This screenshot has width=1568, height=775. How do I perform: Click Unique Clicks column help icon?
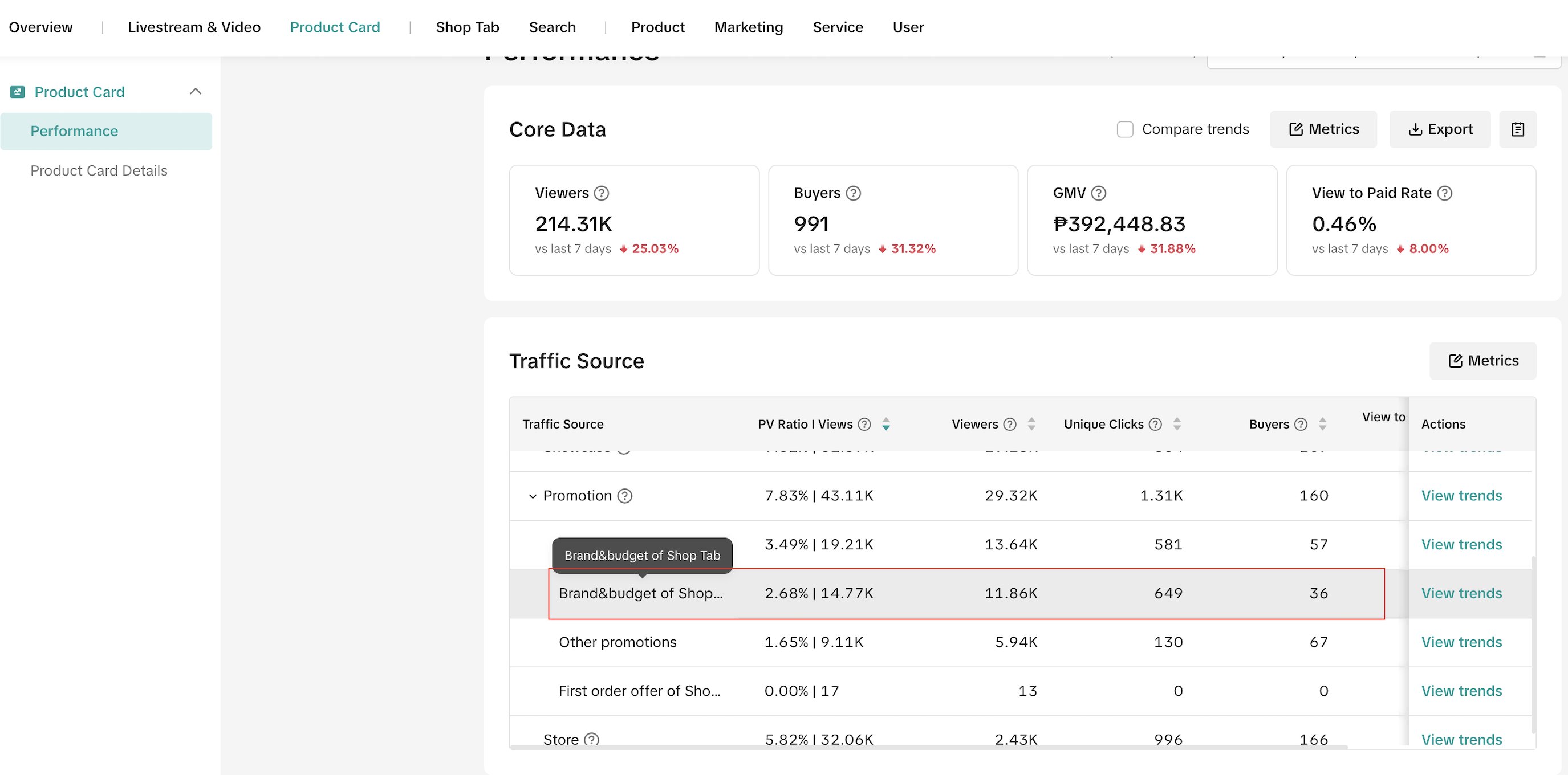(1155, 424)
